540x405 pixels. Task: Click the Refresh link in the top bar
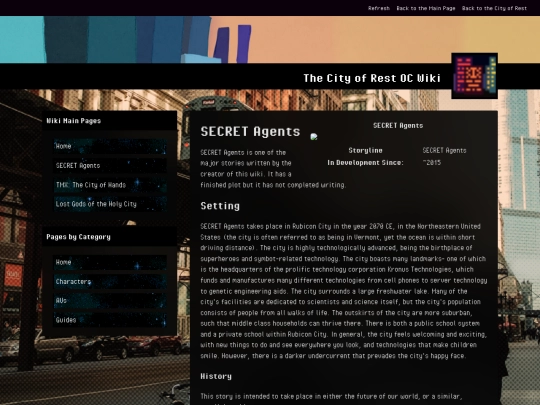(378, 8)
